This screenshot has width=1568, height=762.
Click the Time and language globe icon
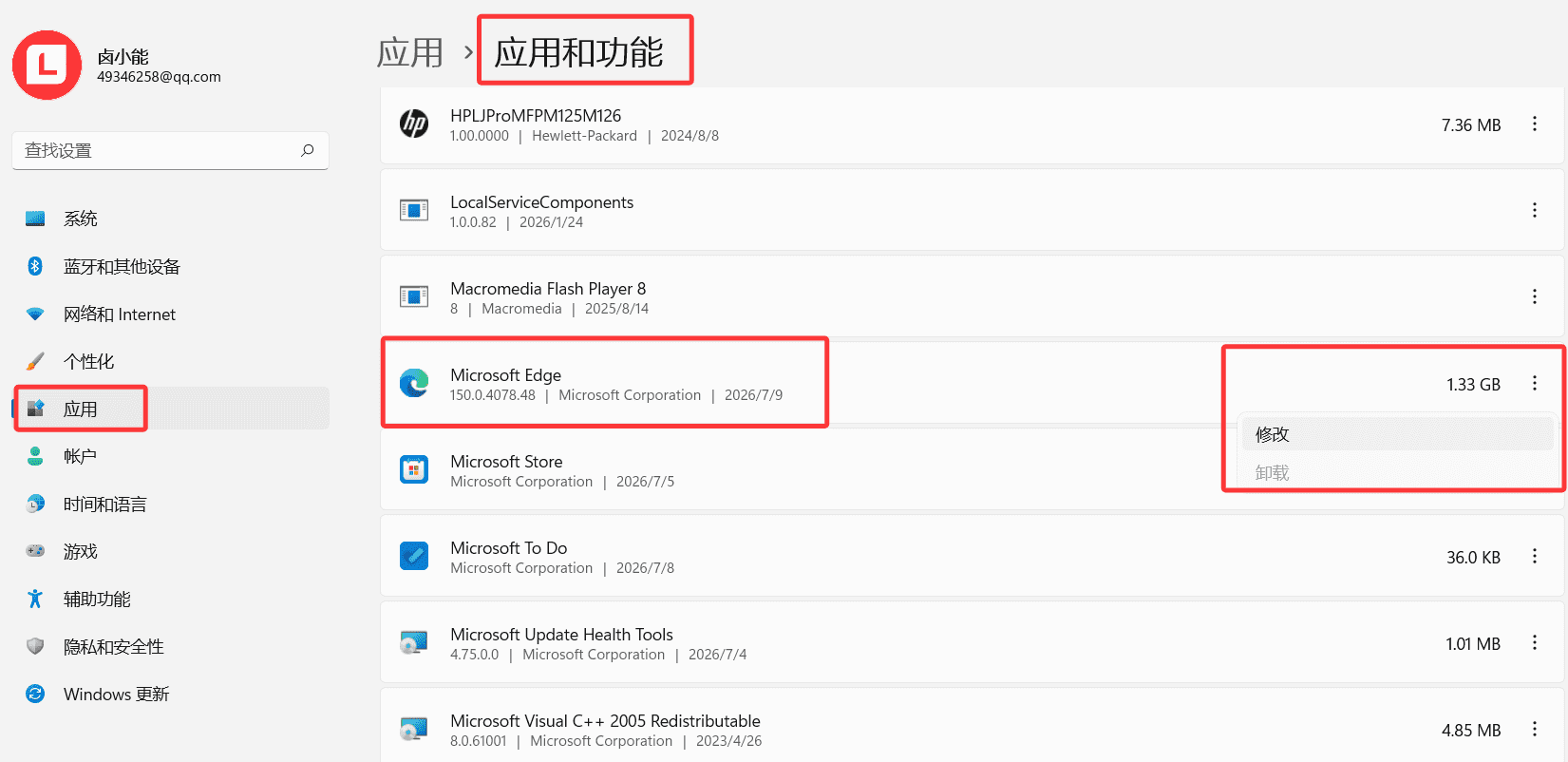tap(35, 504)
